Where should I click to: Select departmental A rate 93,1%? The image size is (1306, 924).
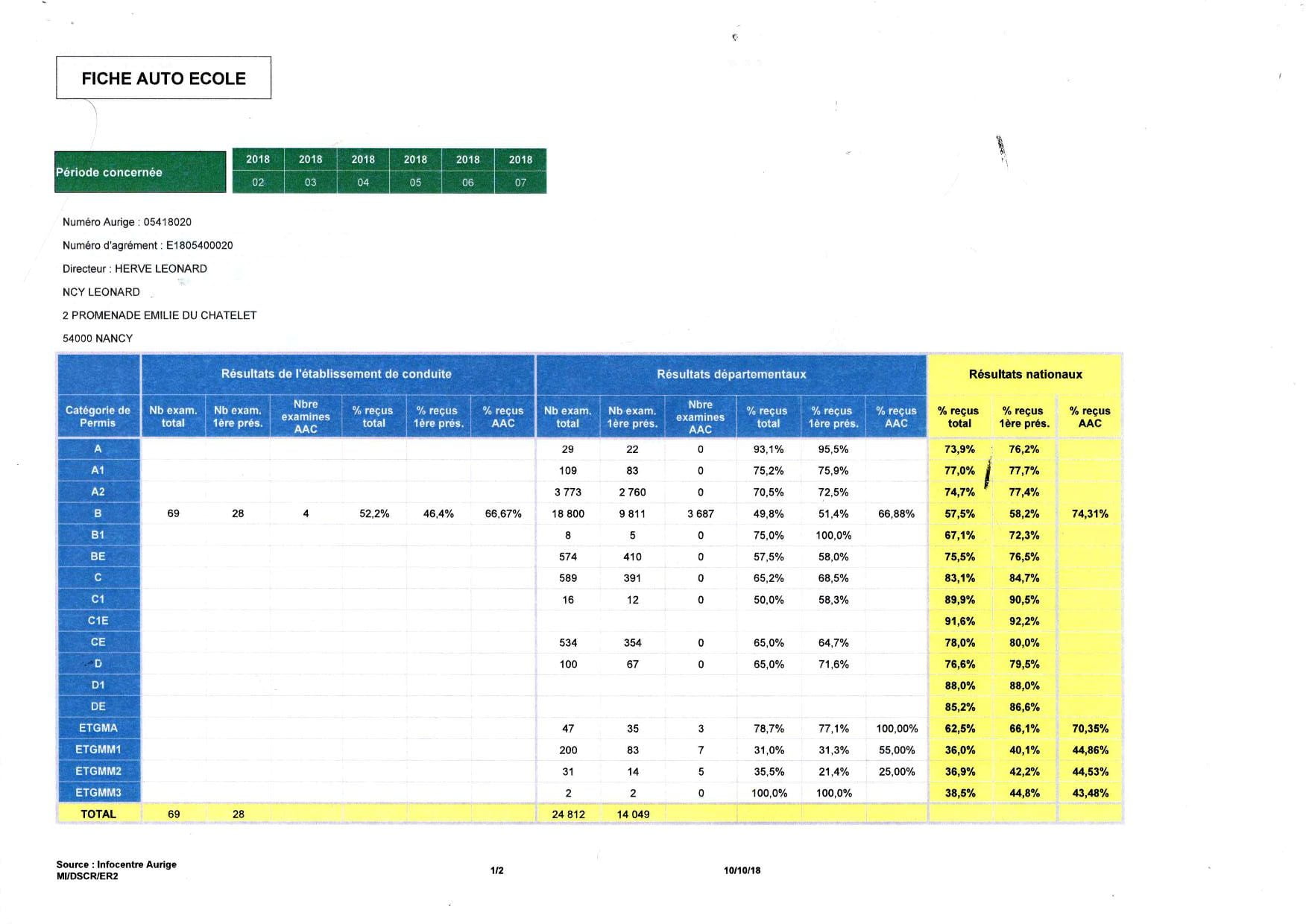769,449
